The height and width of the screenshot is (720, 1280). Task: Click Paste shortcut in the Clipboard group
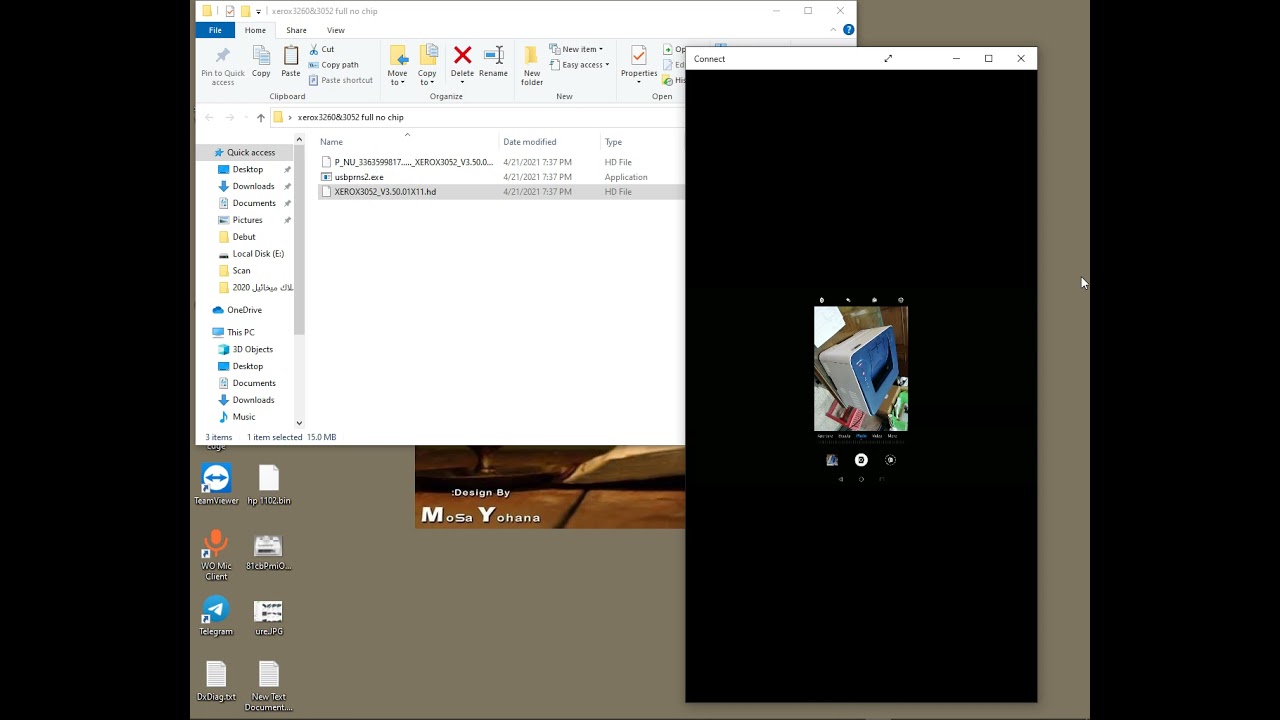click(341, 80)
